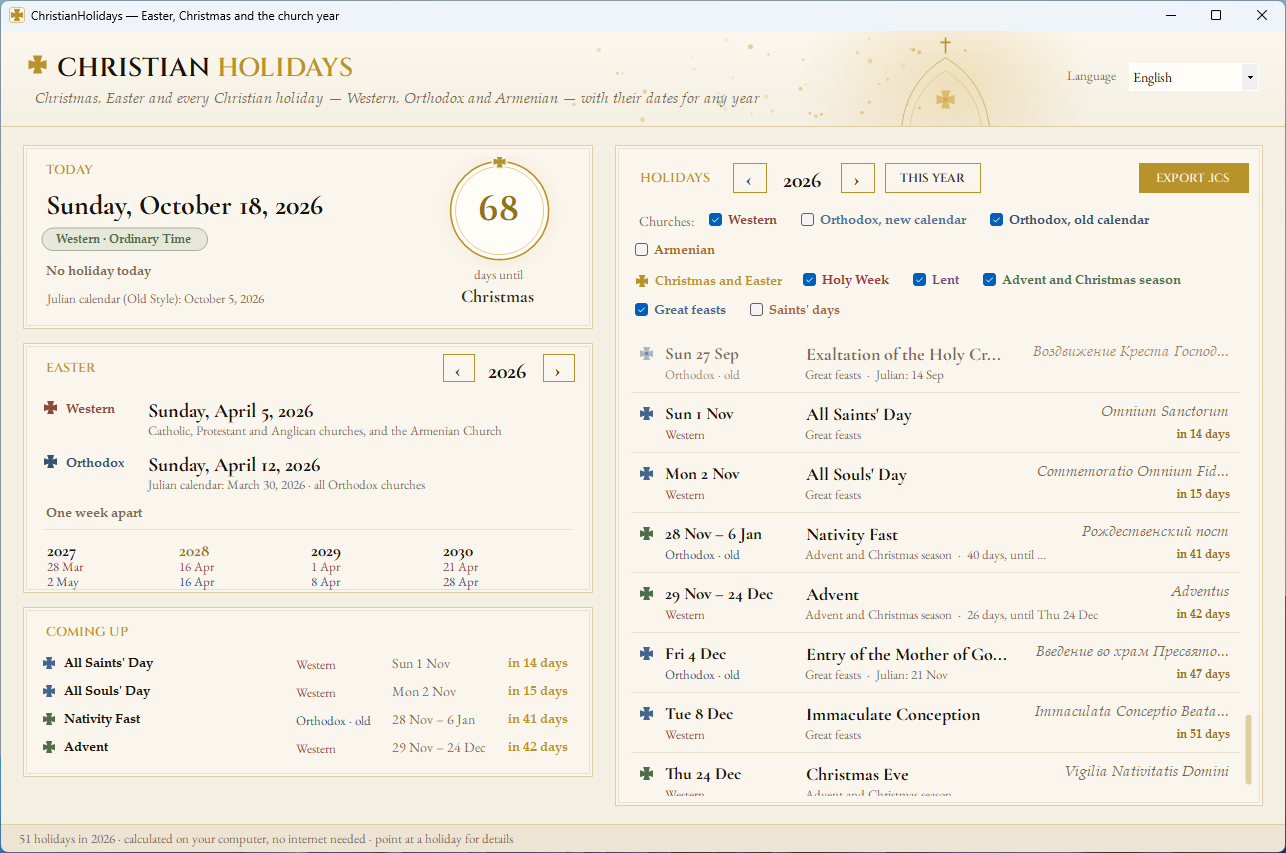1286x853 pixels.
Task: Enable Orthodox, new calendar checkbox
Action: (x=808, y=220)
